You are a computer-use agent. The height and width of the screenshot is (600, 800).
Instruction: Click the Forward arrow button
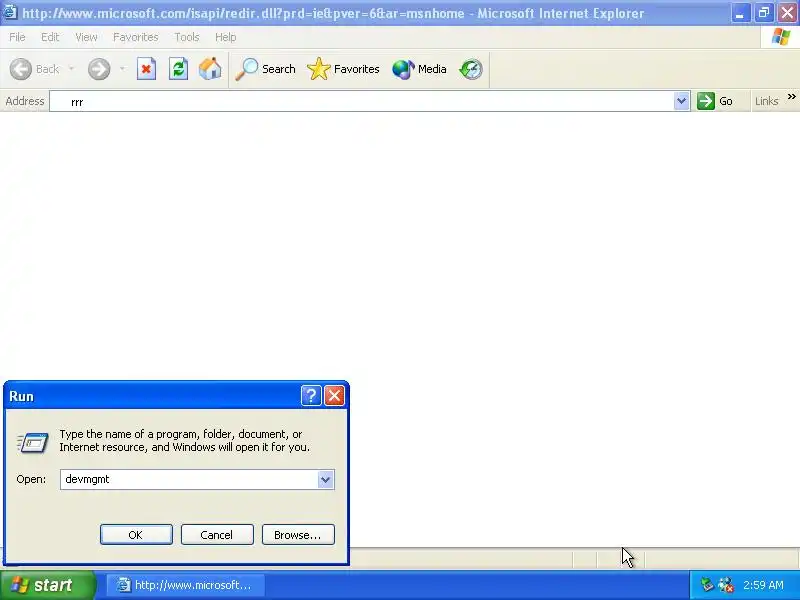click(x=99, y=69)
